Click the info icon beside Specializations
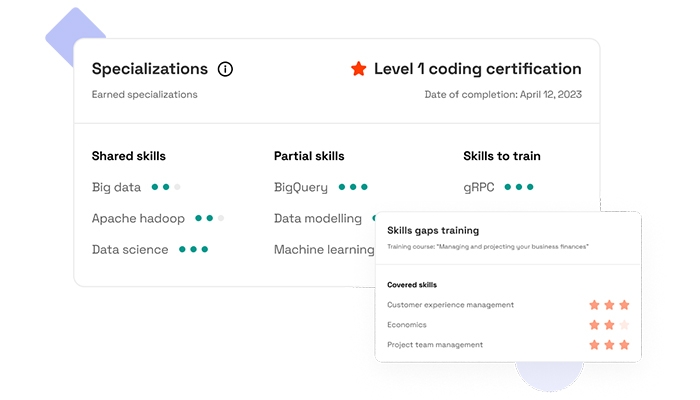Screen dimensions: 700x400 click(225, 69)
